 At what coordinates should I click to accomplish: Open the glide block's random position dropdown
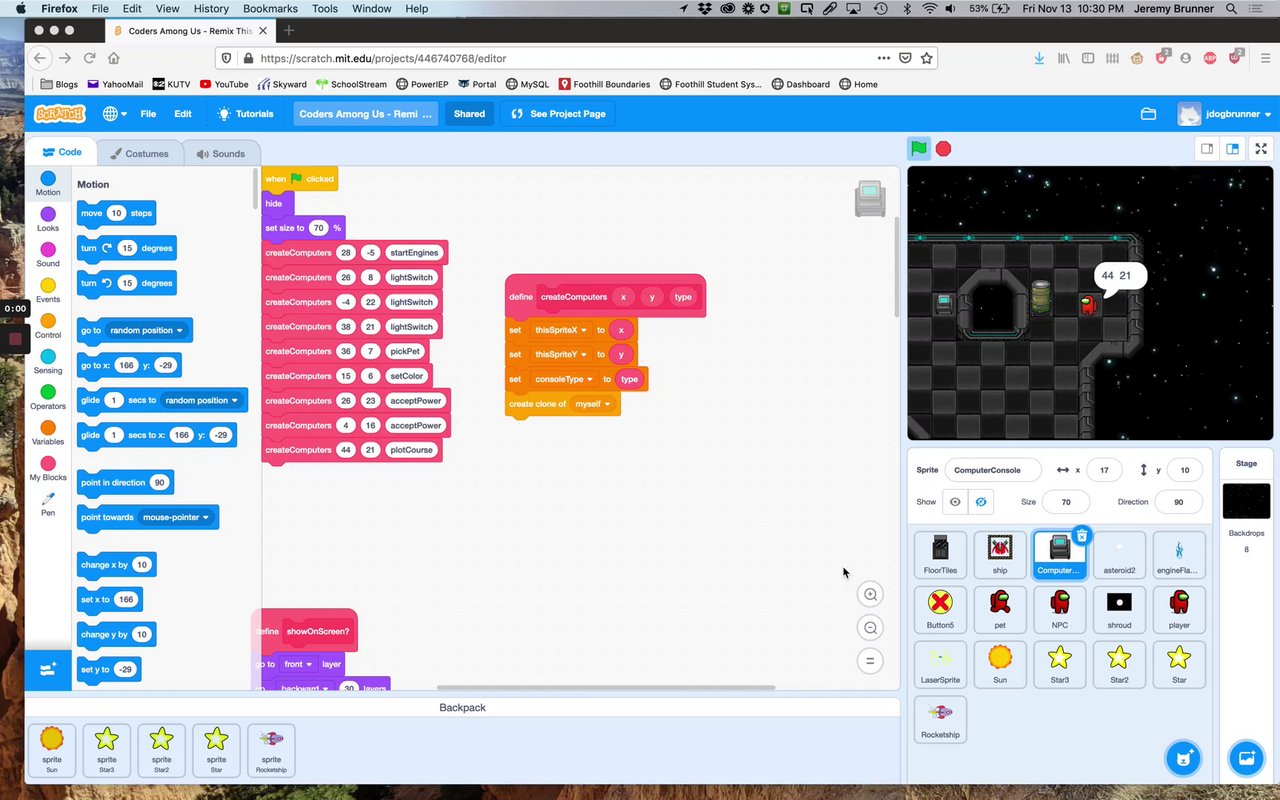[202, 401]
